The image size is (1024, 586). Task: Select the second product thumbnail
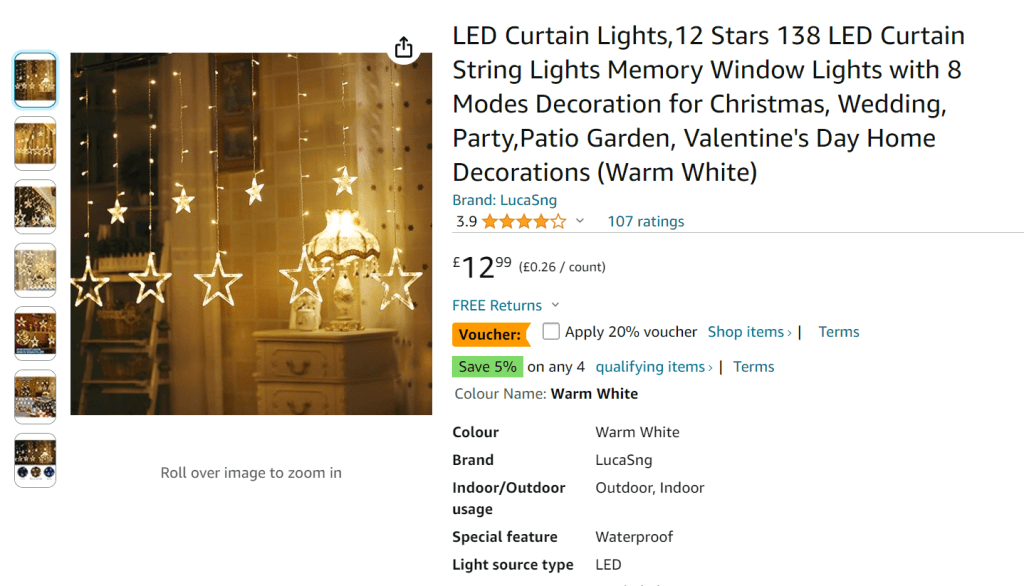35,144
